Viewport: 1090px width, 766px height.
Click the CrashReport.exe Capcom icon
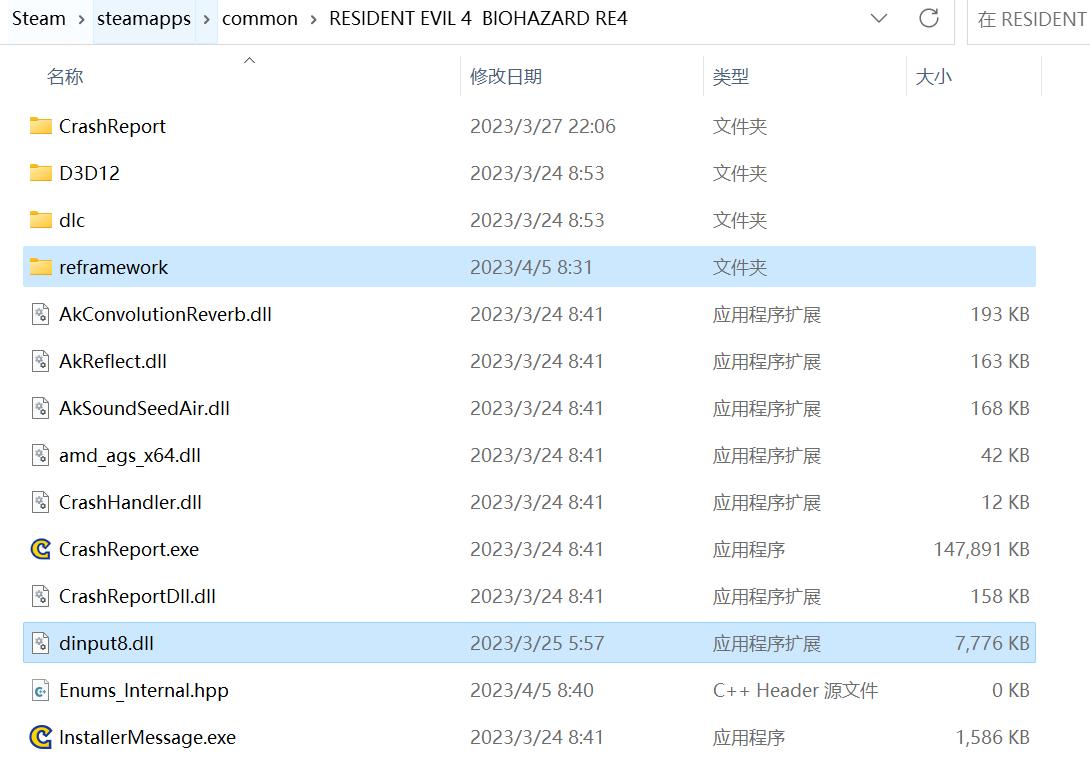tap(40, 549)
